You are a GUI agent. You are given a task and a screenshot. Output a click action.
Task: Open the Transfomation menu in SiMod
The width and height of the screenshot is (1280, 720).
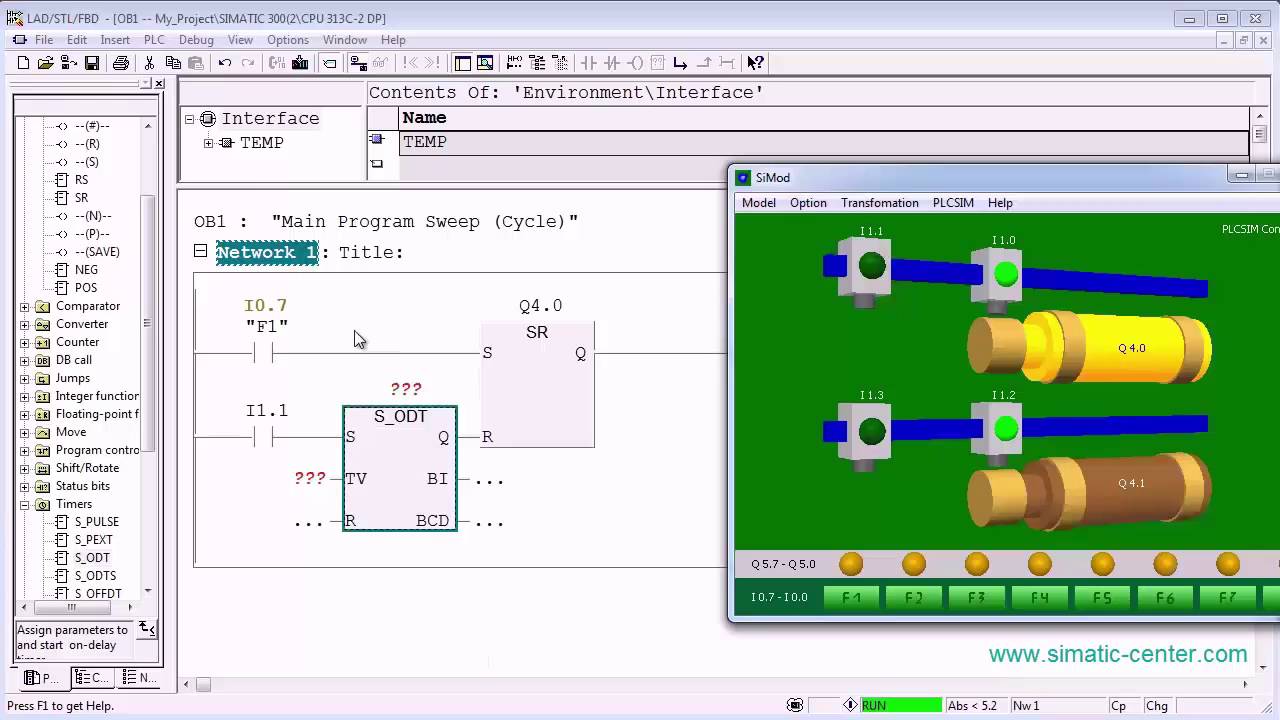880,203
